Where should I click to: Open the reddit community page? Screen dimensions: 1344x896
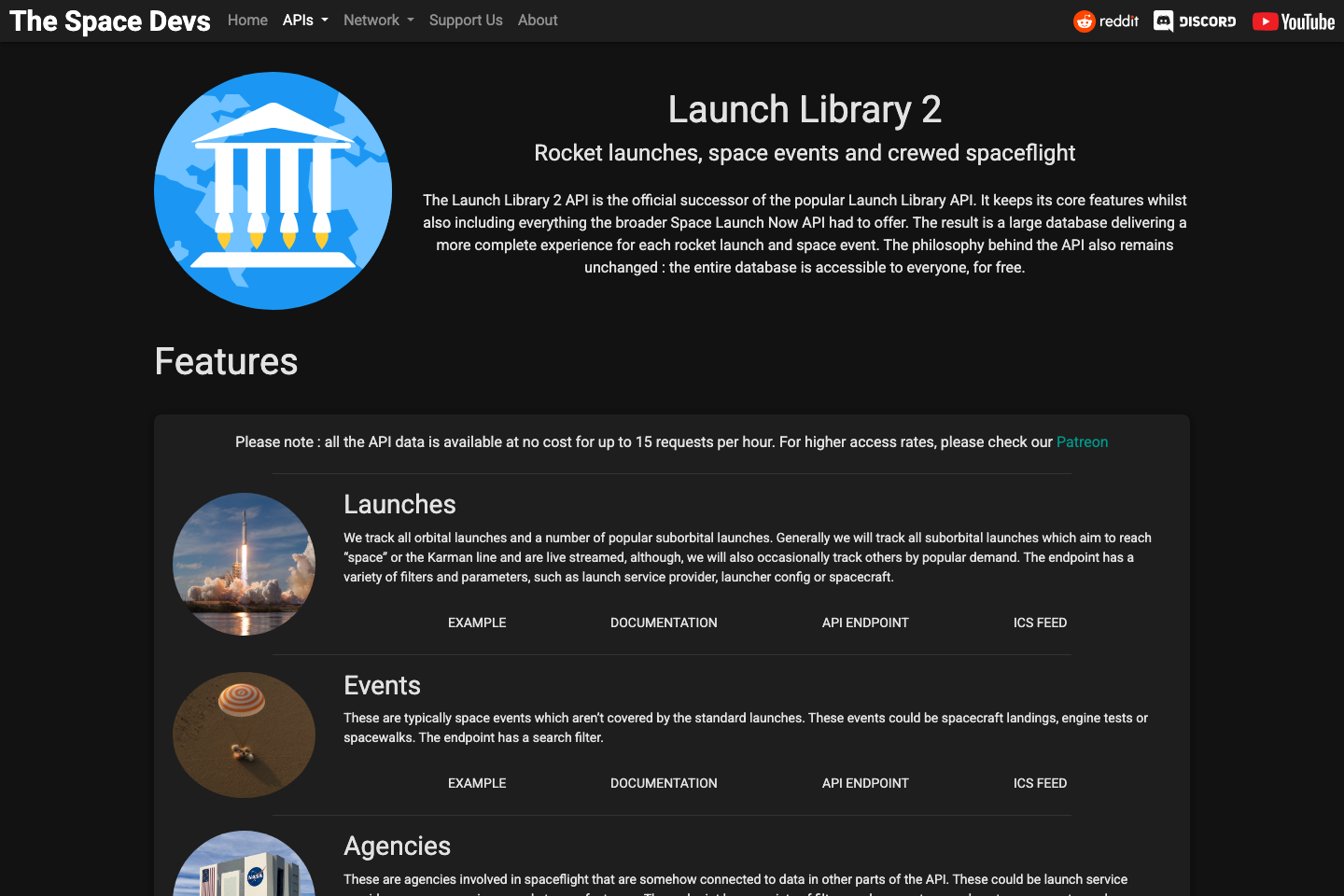point(1105,21)
